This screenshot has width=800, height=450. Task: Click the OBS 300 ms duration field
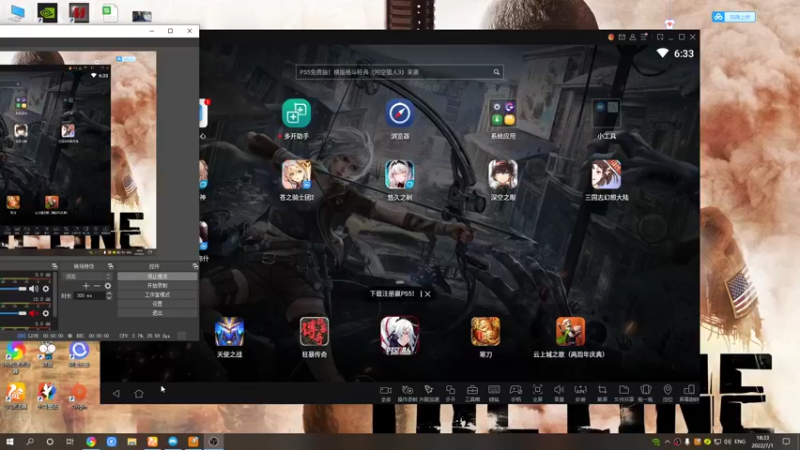click(90, 296)
